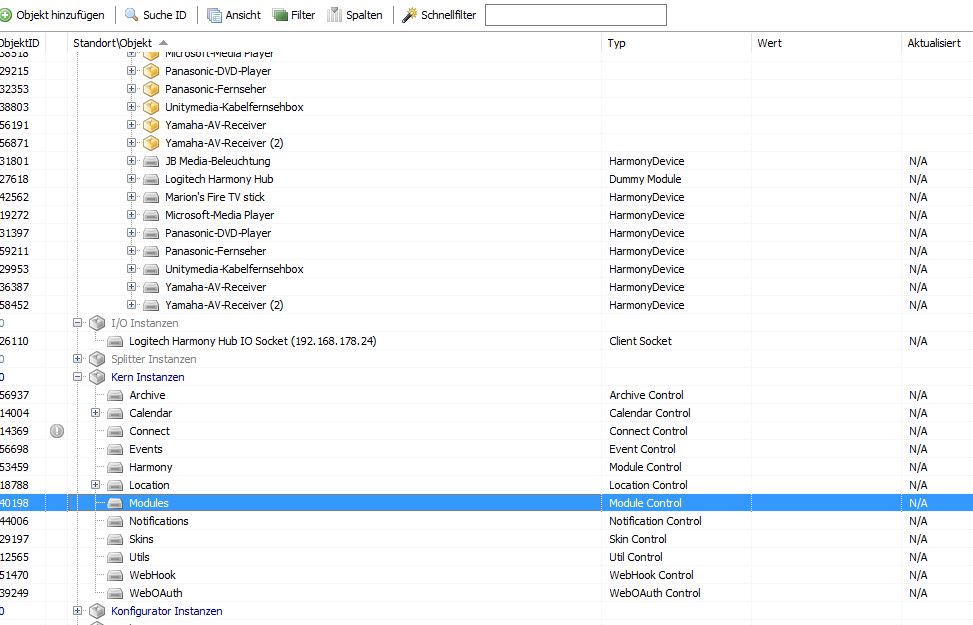Open the Ansicht toolbar menu
The width and height of the screenshot is (973, 625).
coord(234,15)
